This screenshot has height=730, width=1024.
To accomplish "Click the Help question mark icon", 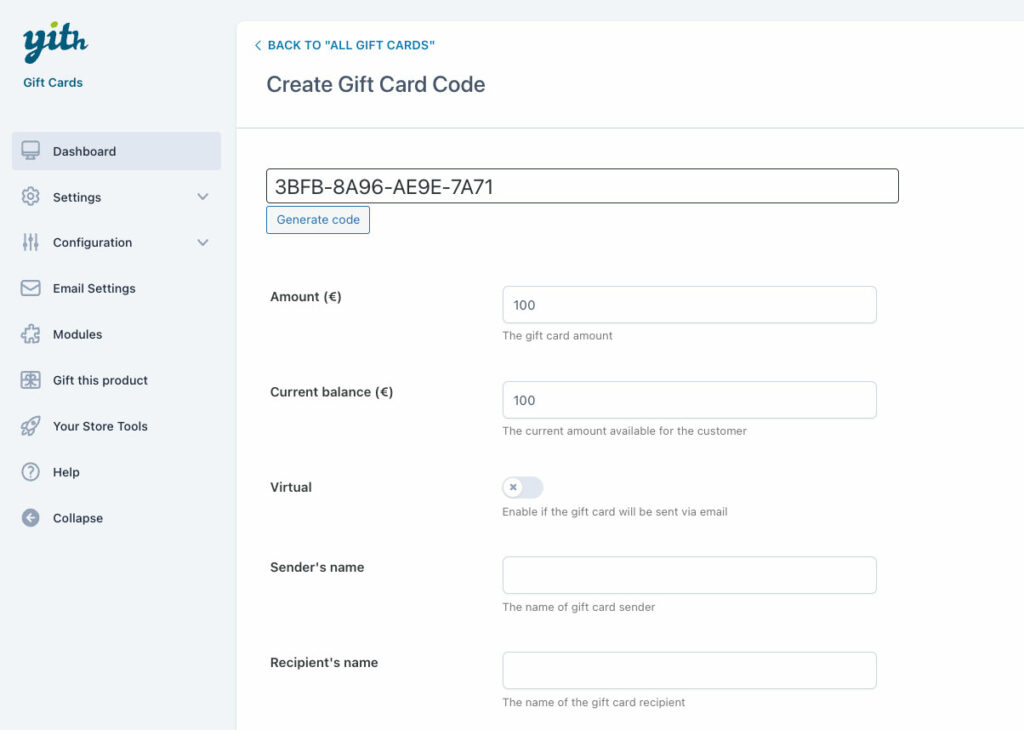I will point(30,471).
